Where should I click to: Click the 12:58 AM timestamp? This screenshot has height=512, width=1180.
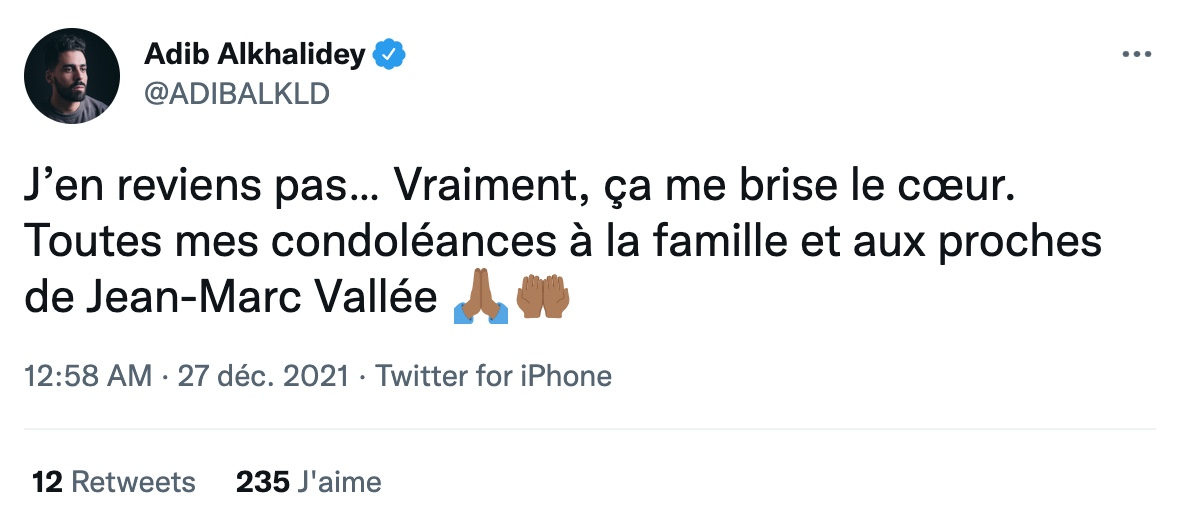point(88,375)
